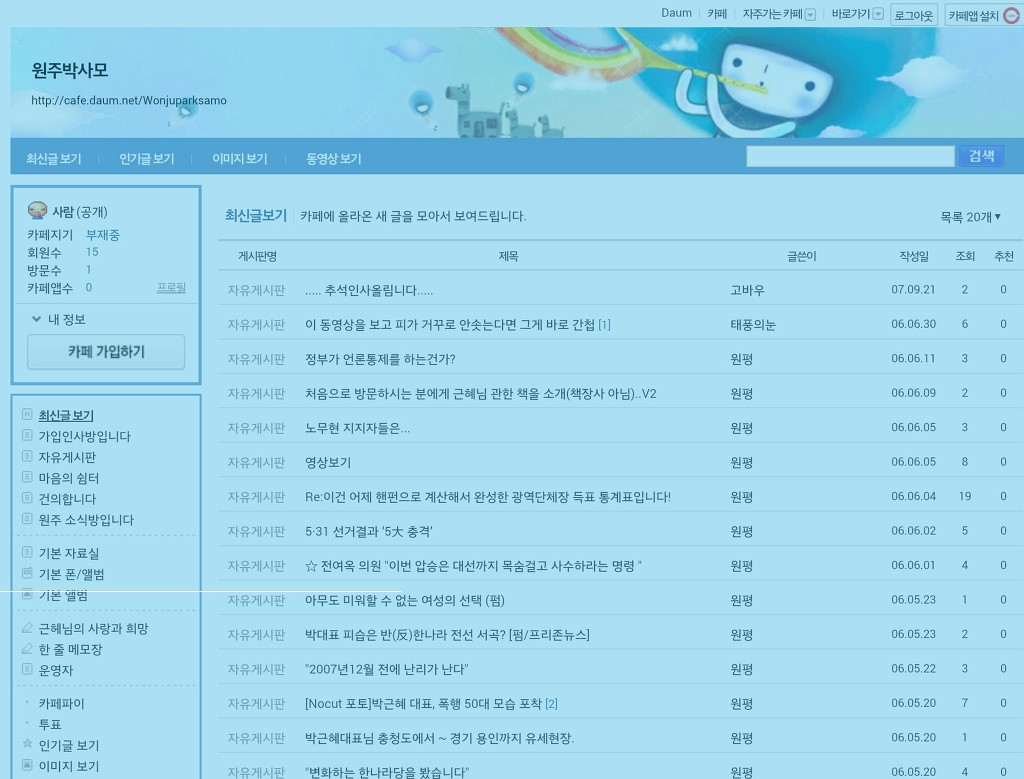
Task: Open the post '노무현 지지자들은...'
Action: [x=357, y=428]
